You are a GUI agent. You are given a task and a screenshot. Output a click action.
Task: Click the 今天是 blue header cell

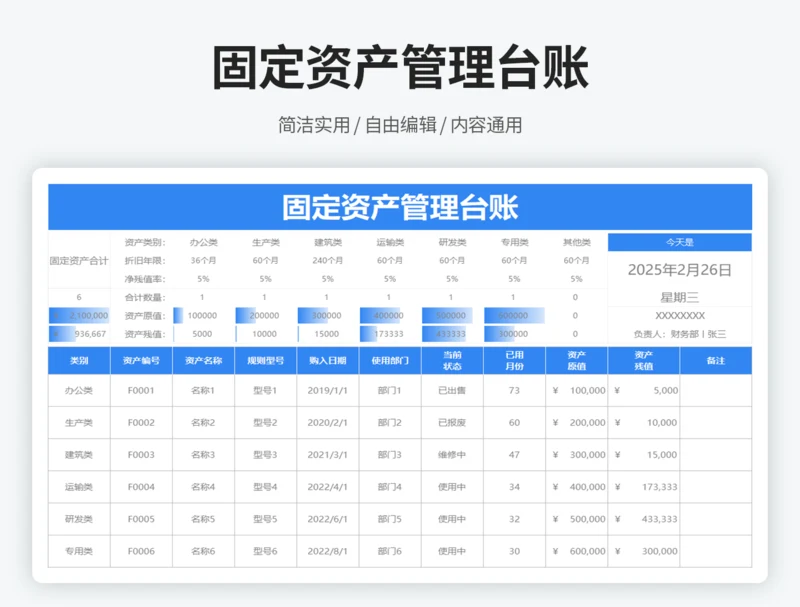pos(680,242)
